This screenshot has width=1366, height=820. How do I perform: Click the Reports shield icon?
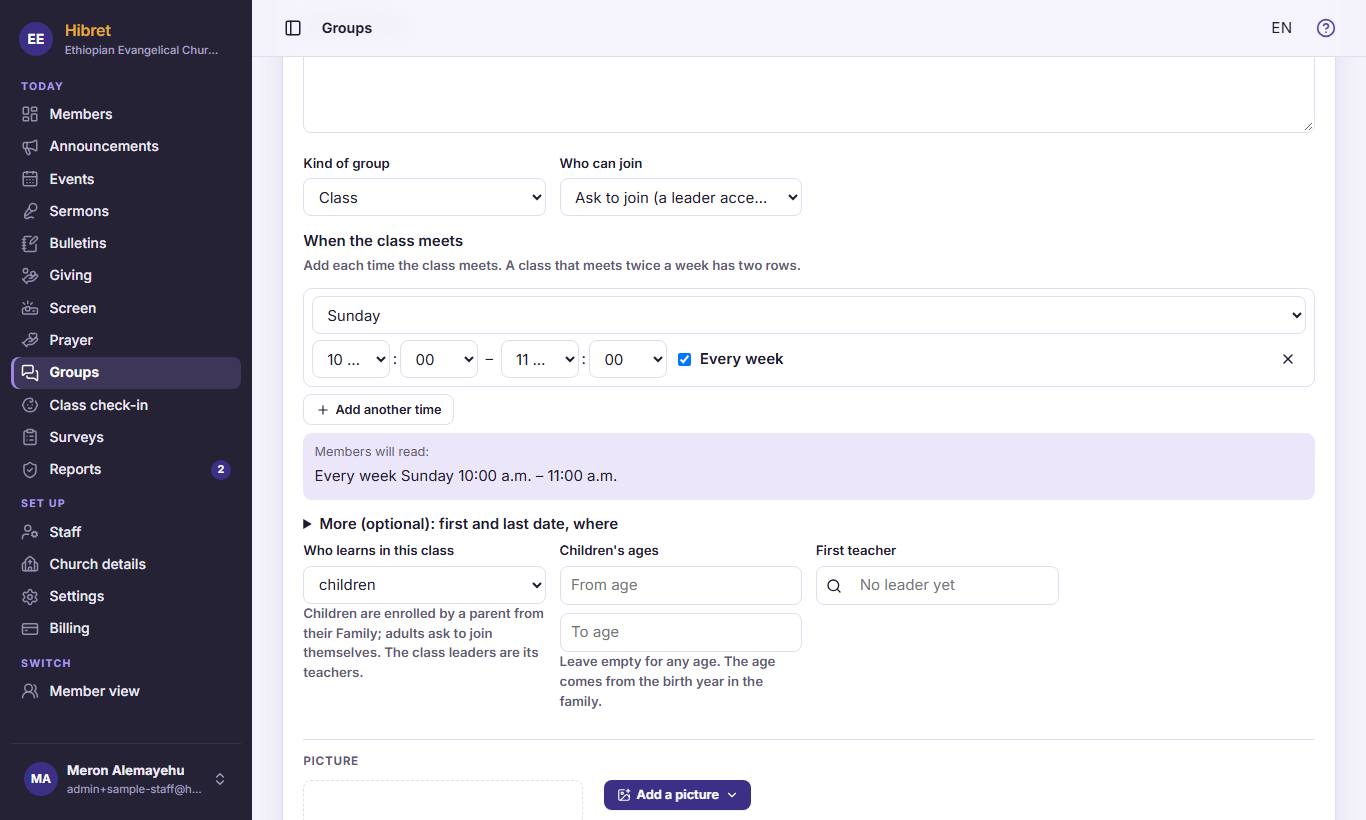[30, 469]
